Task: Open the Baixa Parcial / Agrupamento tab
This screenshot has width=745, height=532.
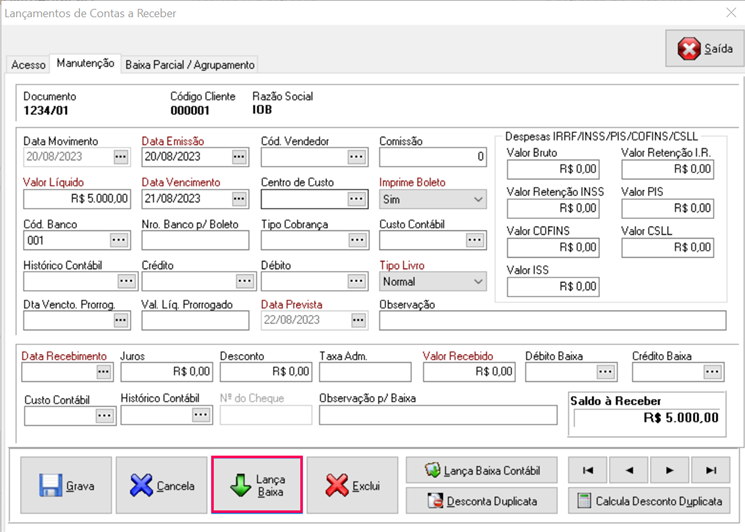Action: coord(190,64)
